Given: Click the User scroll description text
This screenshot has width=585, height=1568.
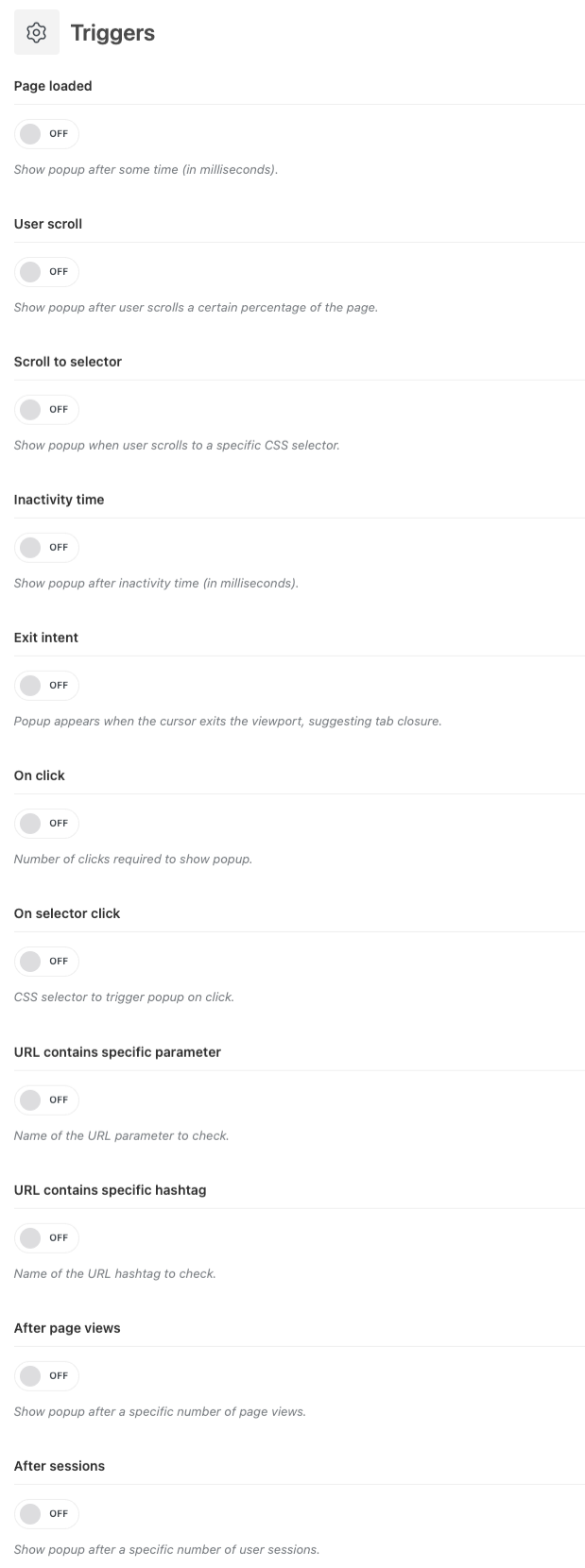Looking at the screenshot, I should pyautogui.click(x=196, y=308).
